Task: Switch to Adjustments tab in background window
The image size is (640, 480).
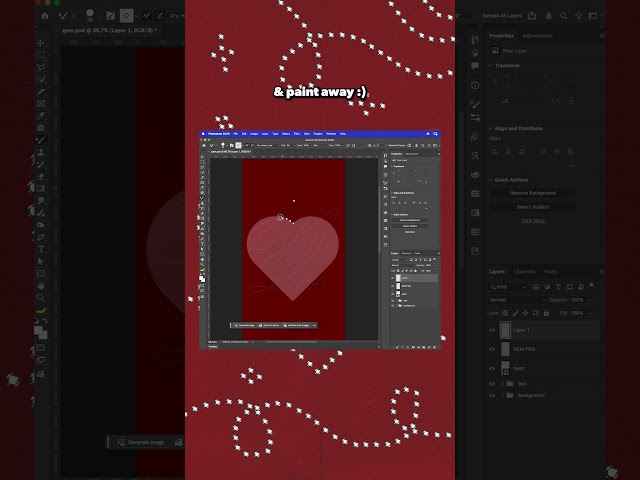Action: click(537, 36)
